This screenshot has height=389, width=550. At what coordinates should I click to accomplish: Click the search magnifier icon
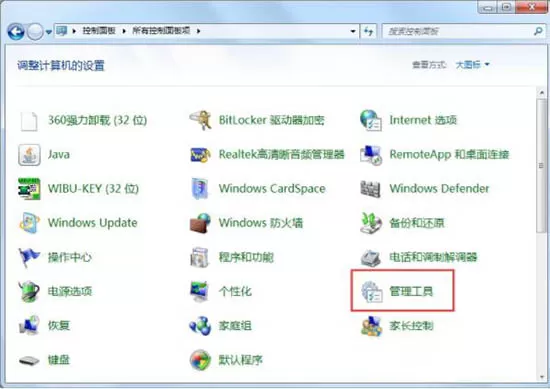coord(538,31)
